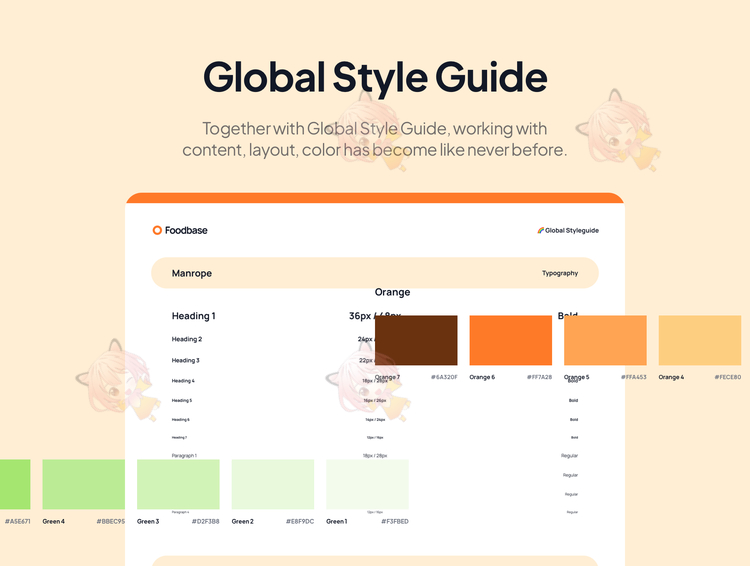The width and height of the screenshot is (750, 566).
Task: Pick the Green 1 palest swatch
Action: tap(367, 484)
